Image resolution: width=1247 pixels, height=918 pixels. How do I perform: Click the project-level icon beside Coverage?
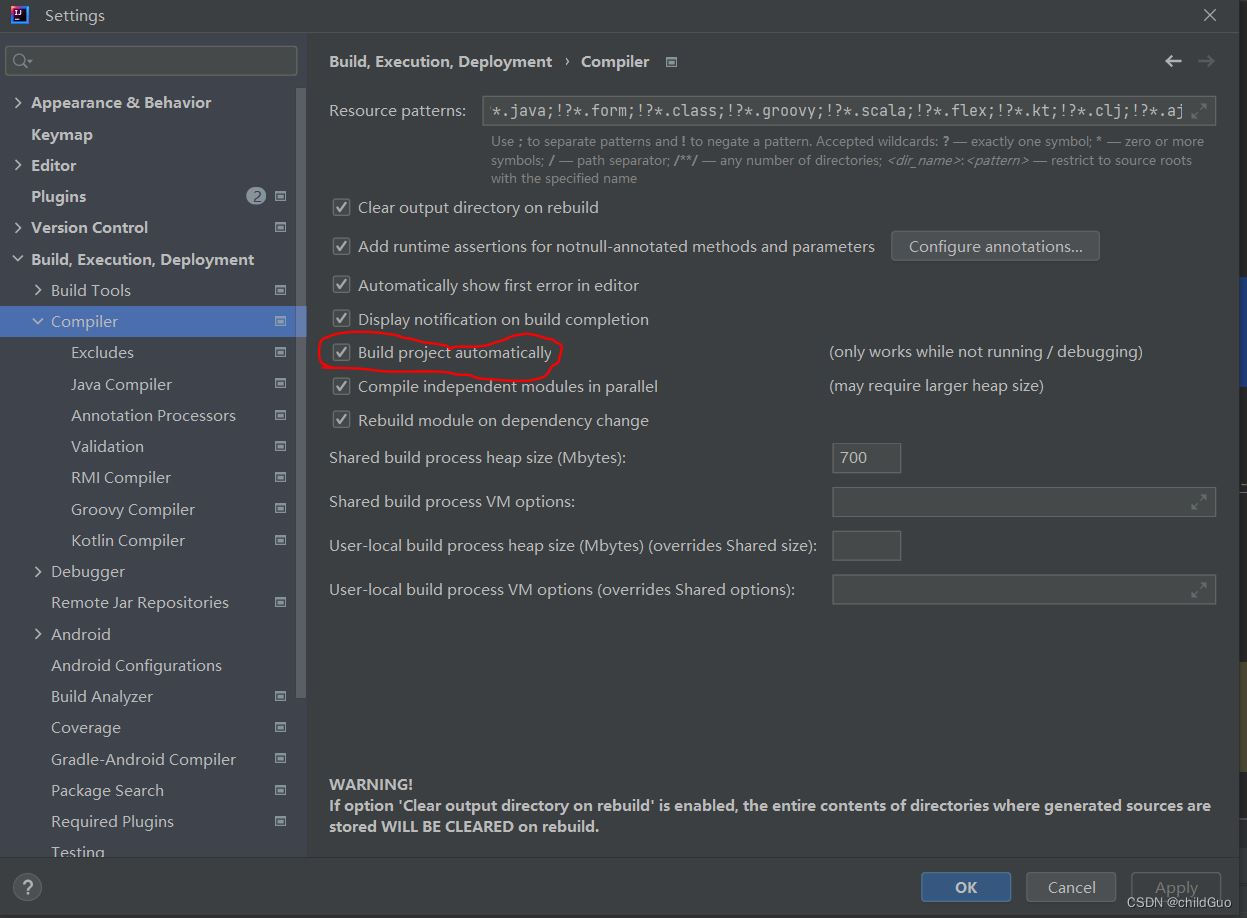point(280,727)
